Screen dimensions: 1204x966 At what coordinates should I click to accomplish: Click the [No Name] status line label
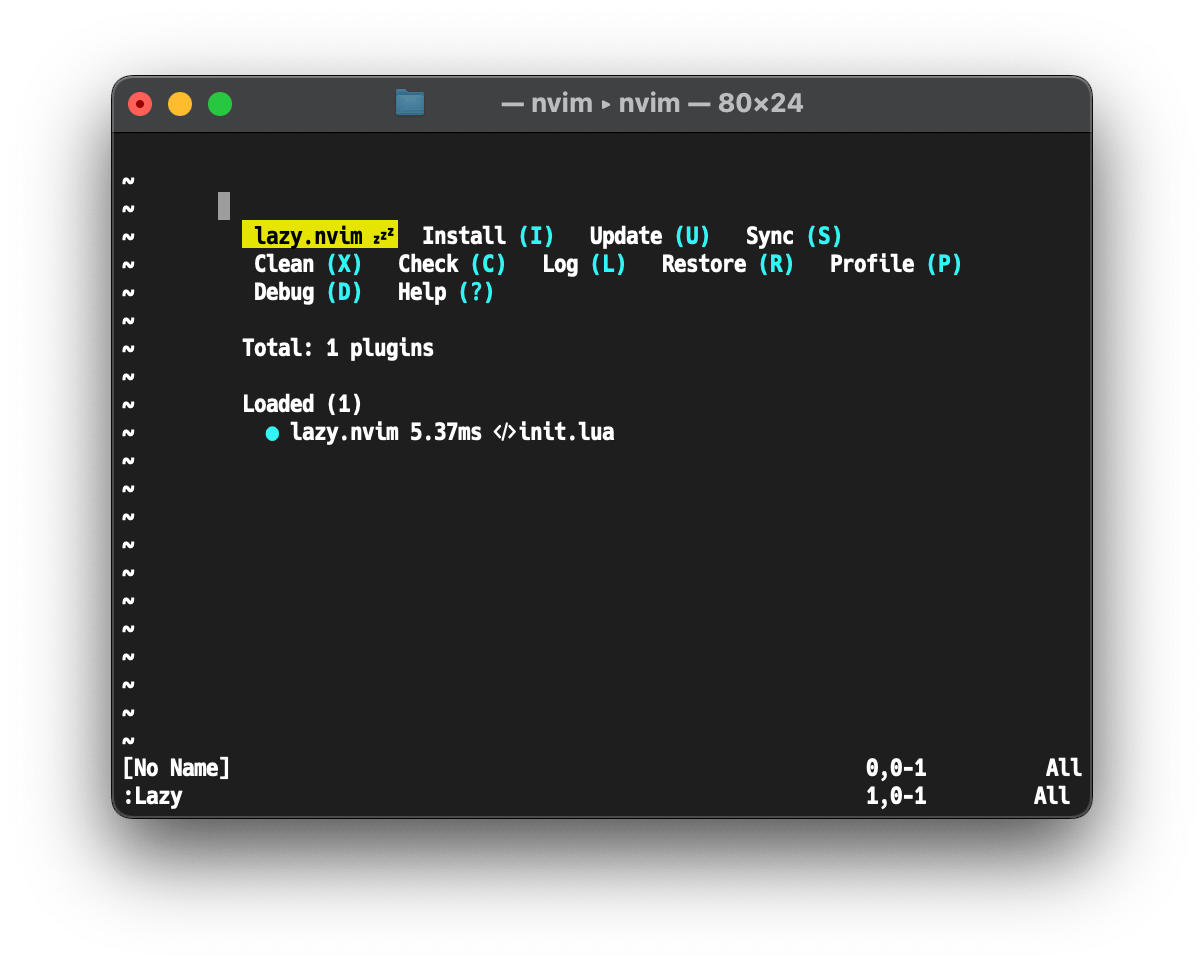[x=176, y=768]
